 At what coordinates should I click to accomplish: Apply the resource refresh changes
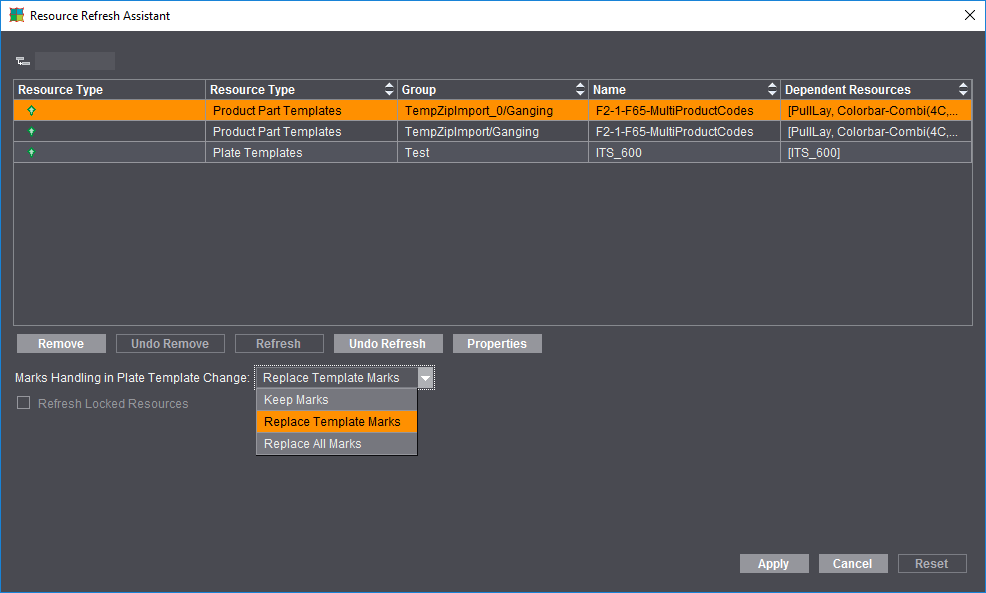click(x=773, y=564)
